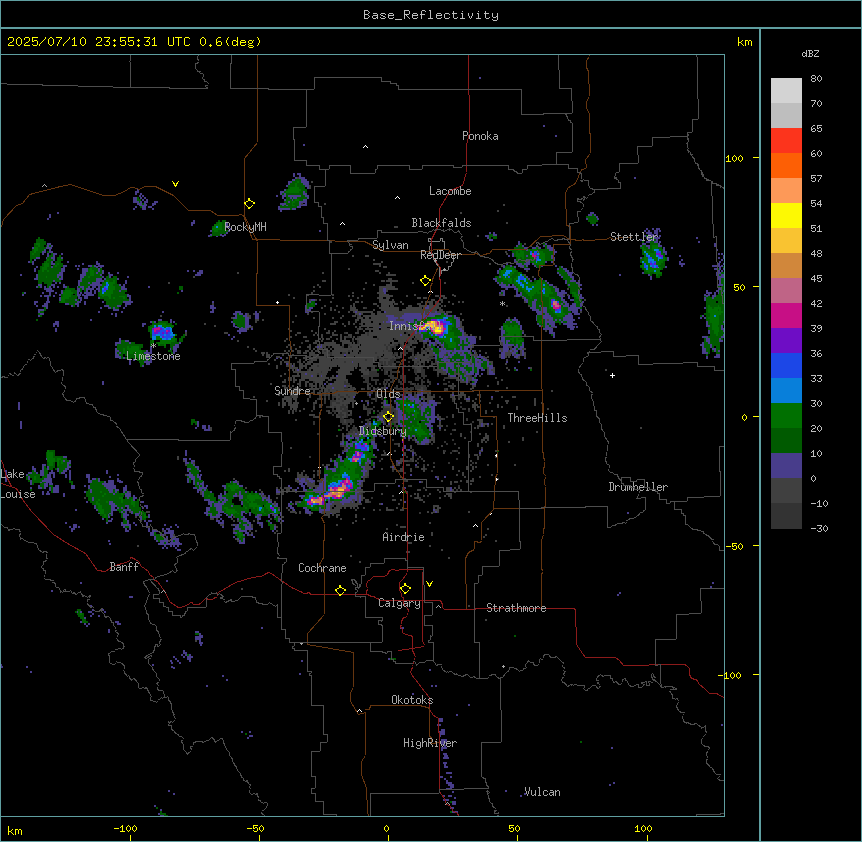The image size is (862, 842).
Task: Click the yellow diamond marker beside RockyMH
Action: (x=249, y=204)
